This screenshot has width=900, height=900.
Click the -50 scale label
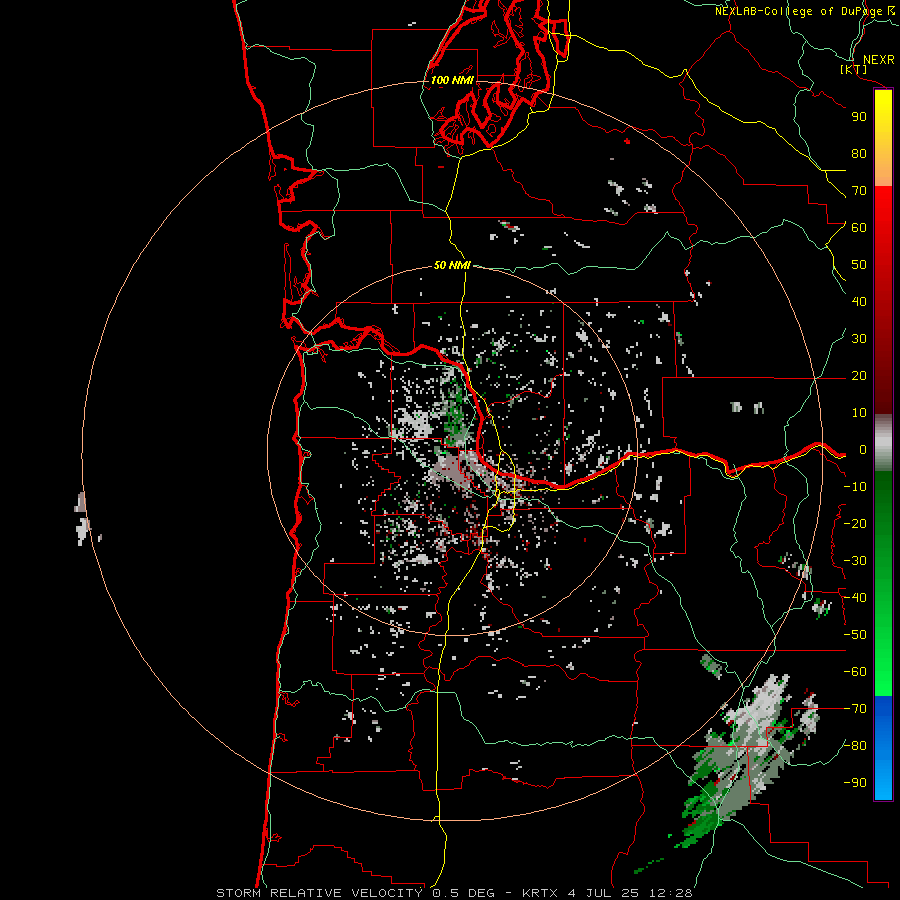tap(855, 635)
